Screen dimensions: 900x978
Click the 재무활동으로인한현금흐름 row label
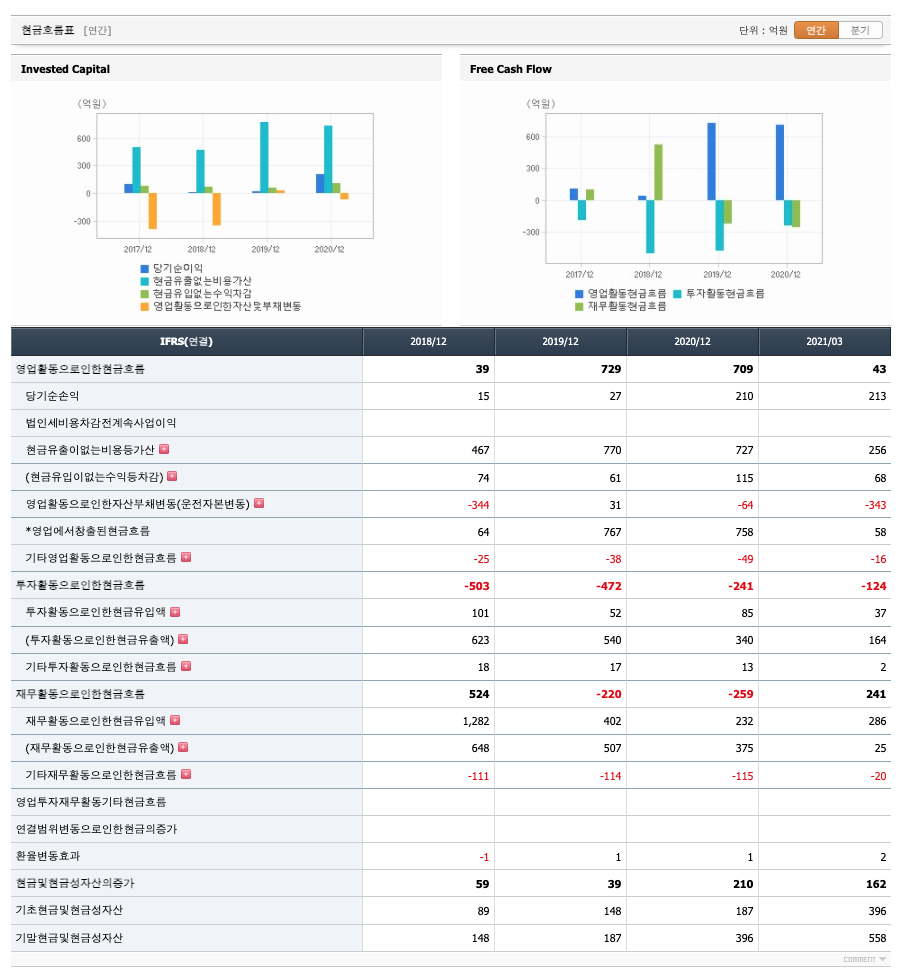pos(80,694)
